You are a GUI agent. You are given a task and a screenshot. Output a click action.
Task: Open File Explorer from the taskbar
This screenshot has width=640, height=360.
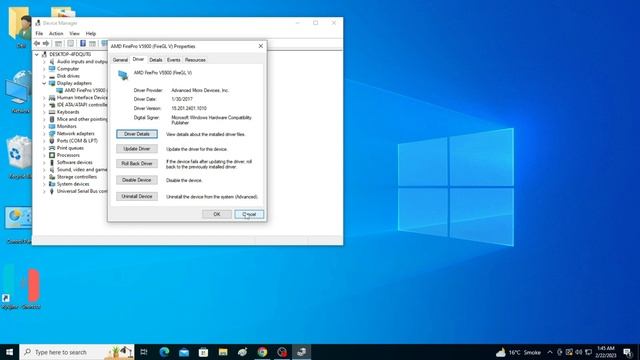tap(223, 352)
